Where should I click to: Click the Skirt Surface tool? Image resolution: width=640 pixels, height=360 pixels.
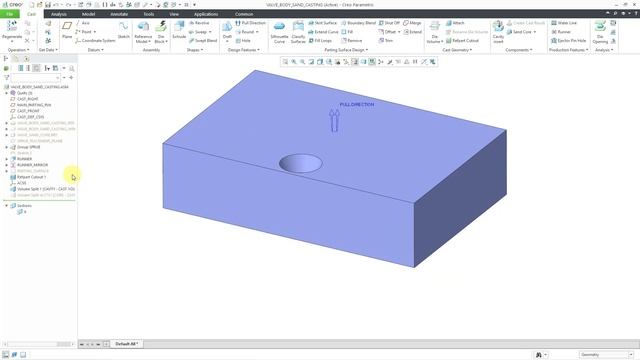pyautogui.click(x=322, y=23)
